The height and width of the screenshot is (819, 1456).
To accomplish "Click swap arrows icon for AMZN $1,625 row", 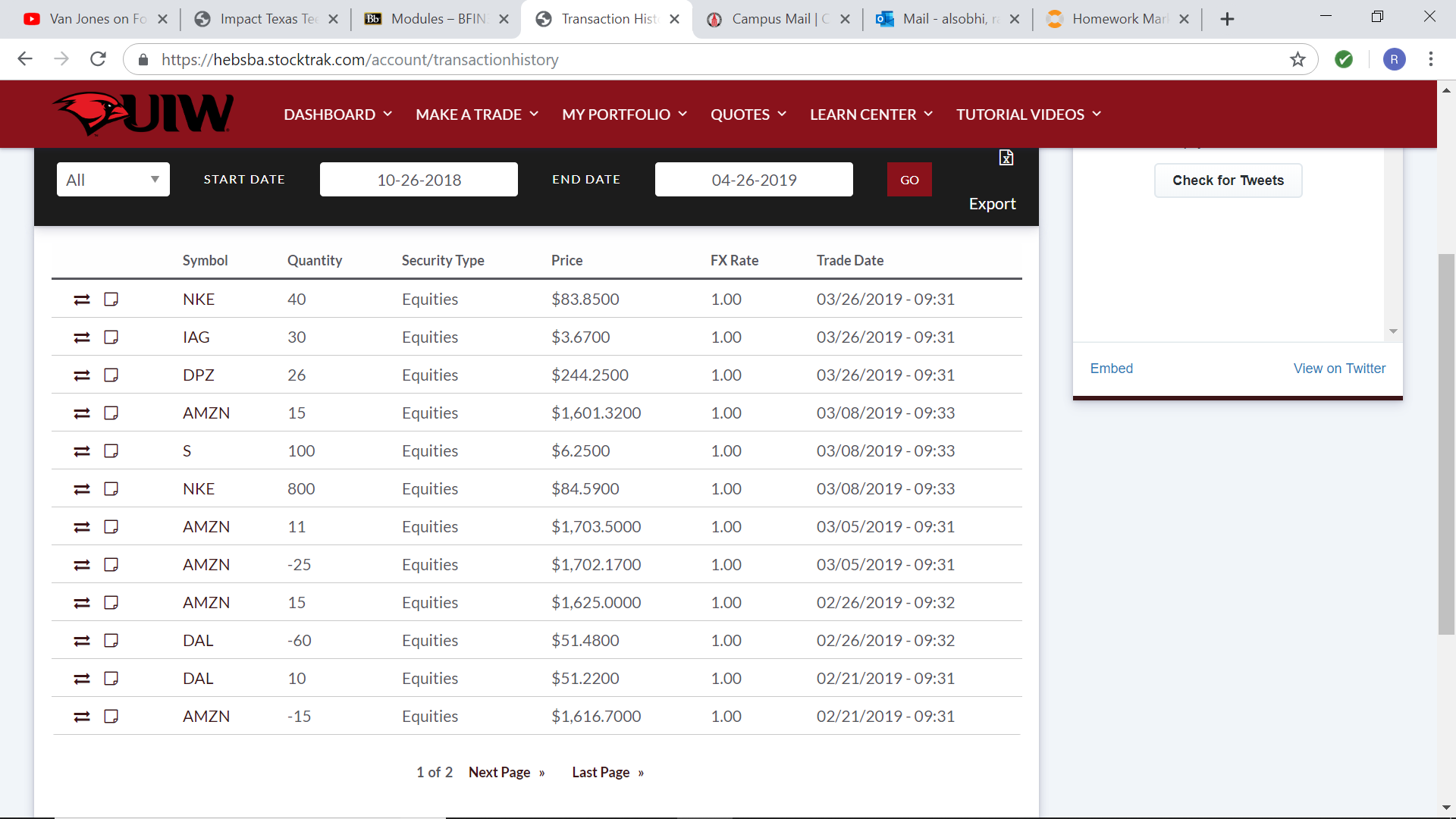I will point(82,603).
